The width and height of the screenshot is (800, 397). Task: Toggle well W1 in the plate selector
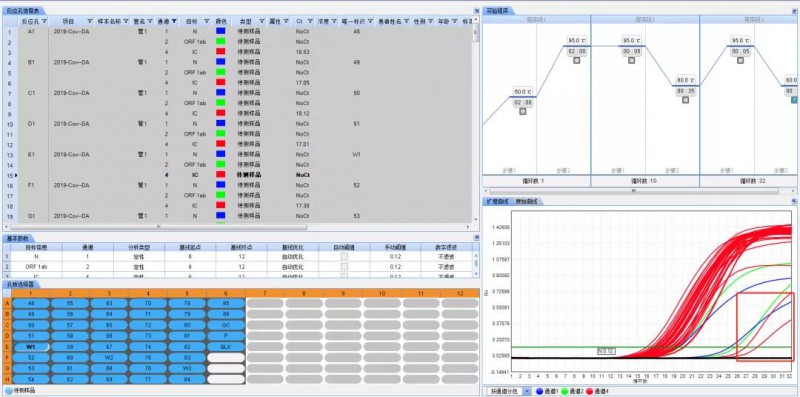pos(31,346)
